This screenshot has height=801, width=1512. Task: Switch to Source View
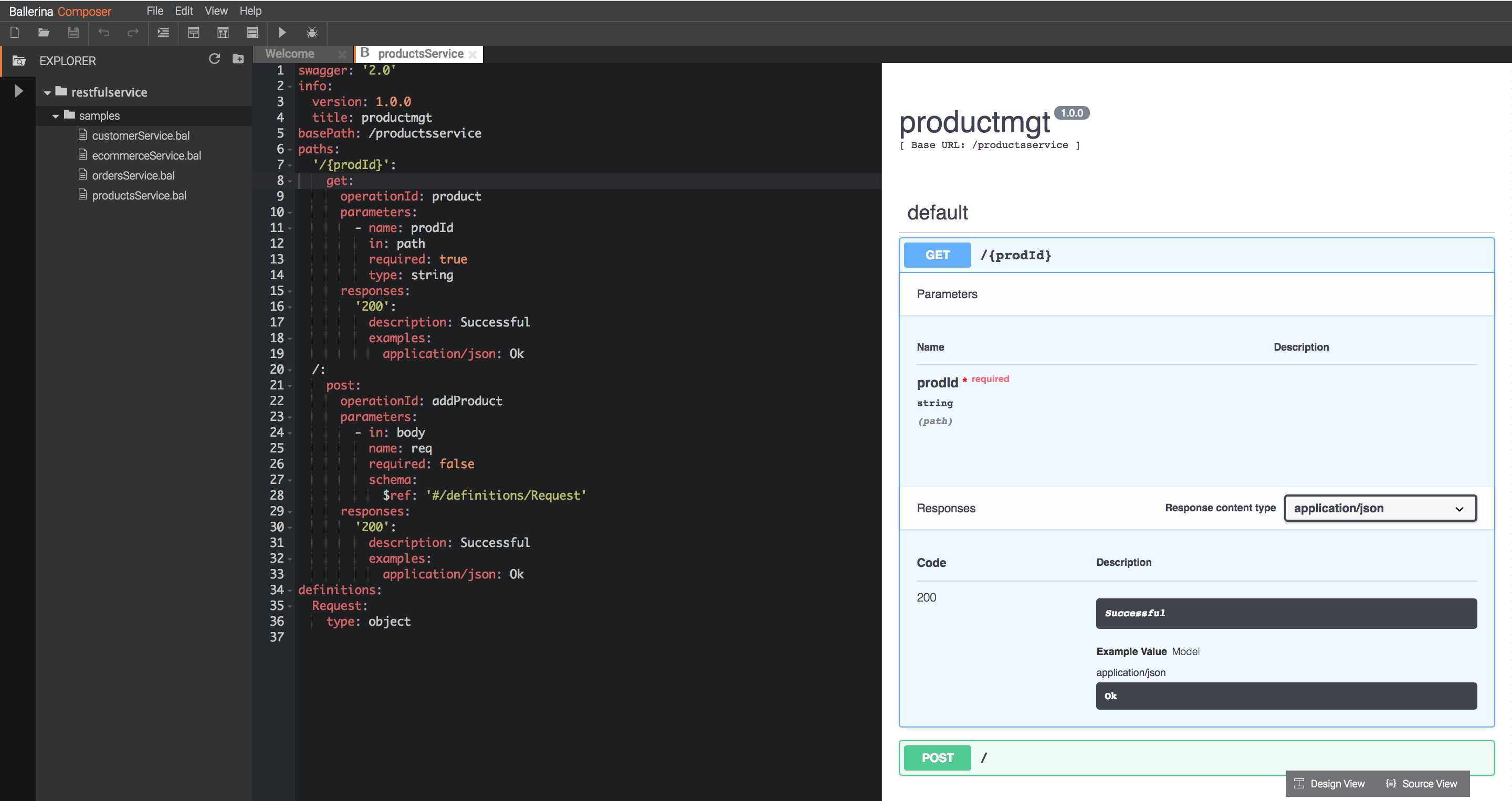point(1421,784)
